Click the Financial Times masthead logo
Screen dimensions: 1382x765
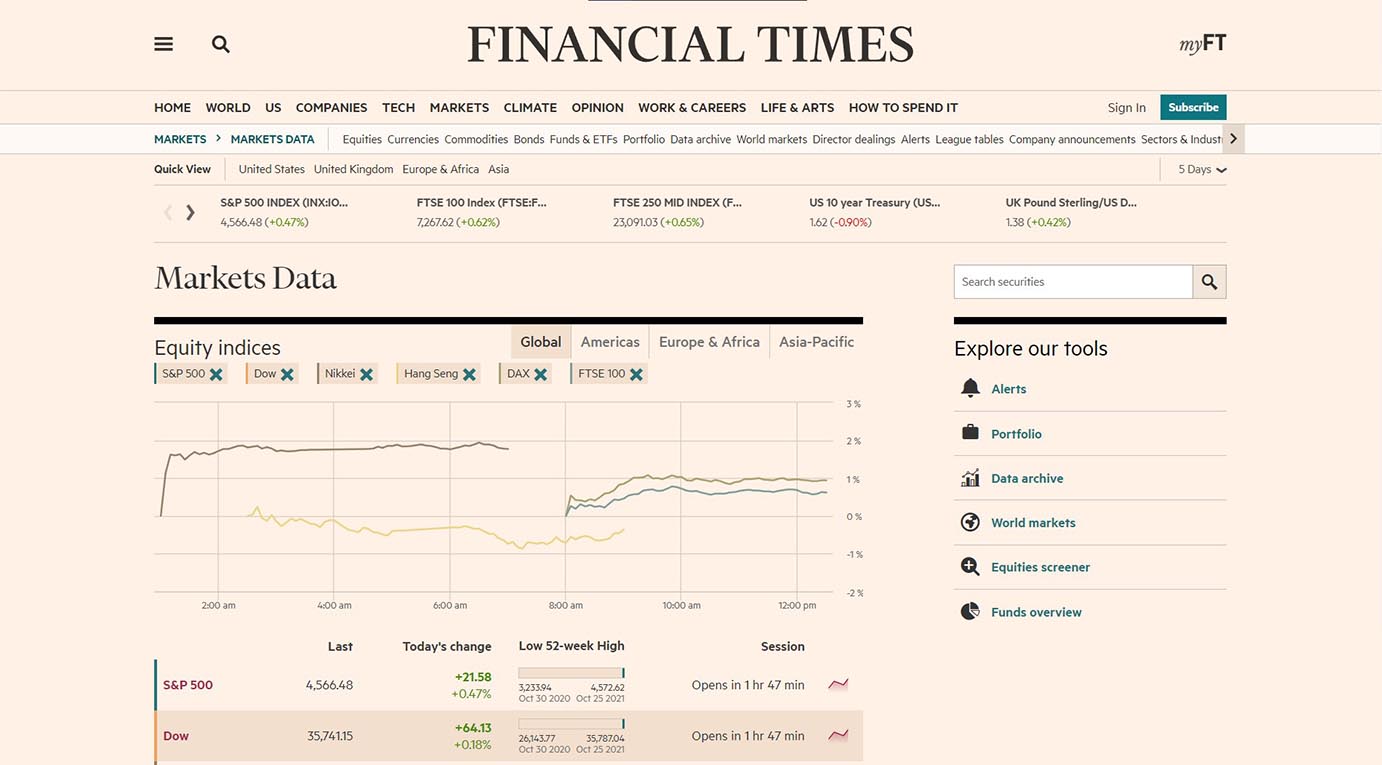tap(691, 45)
